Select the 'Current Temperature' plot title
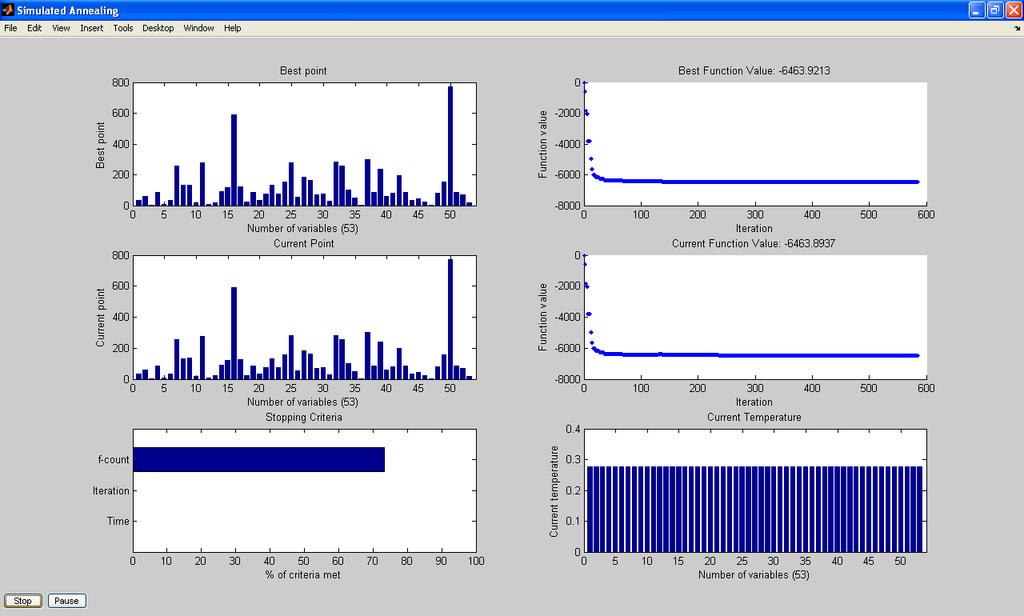1024x616 pixels. (x=754, y=417)
